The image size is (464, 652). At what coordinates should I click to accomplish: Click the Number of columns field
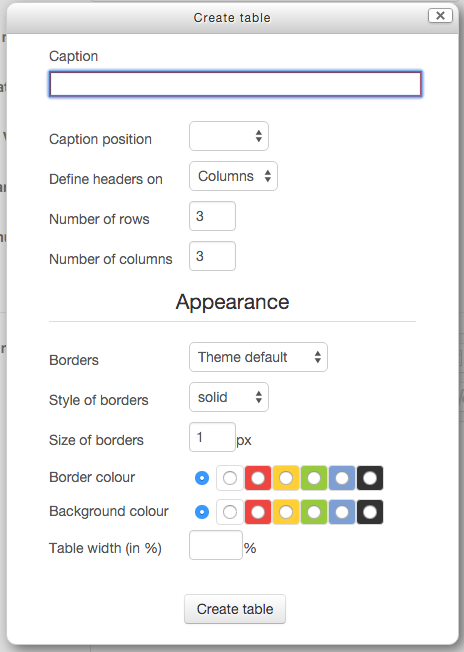[212, 256]
